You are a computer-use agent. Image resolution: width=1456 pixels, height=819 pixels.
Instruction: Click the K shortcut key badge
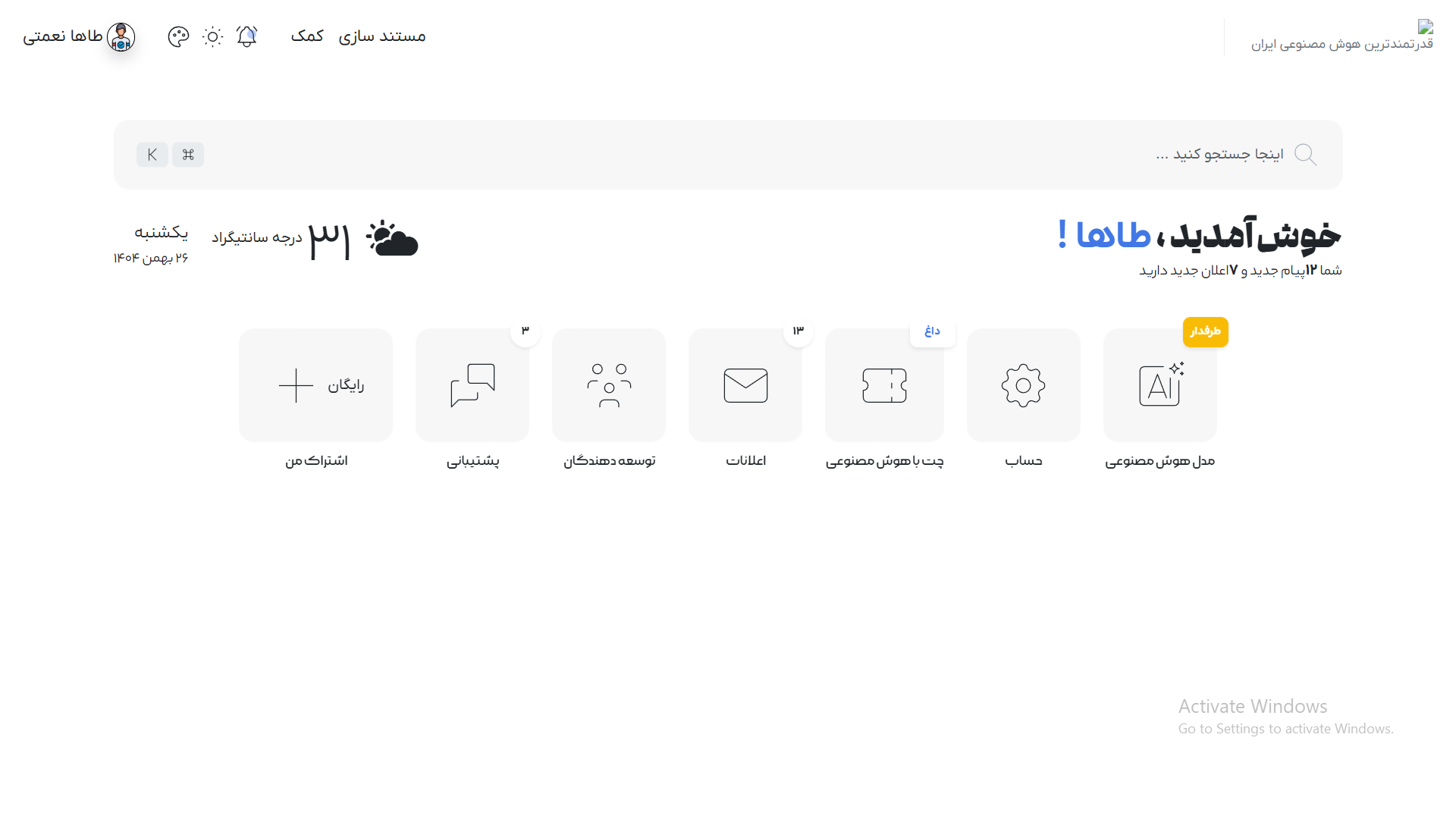[x=152, y=155]
